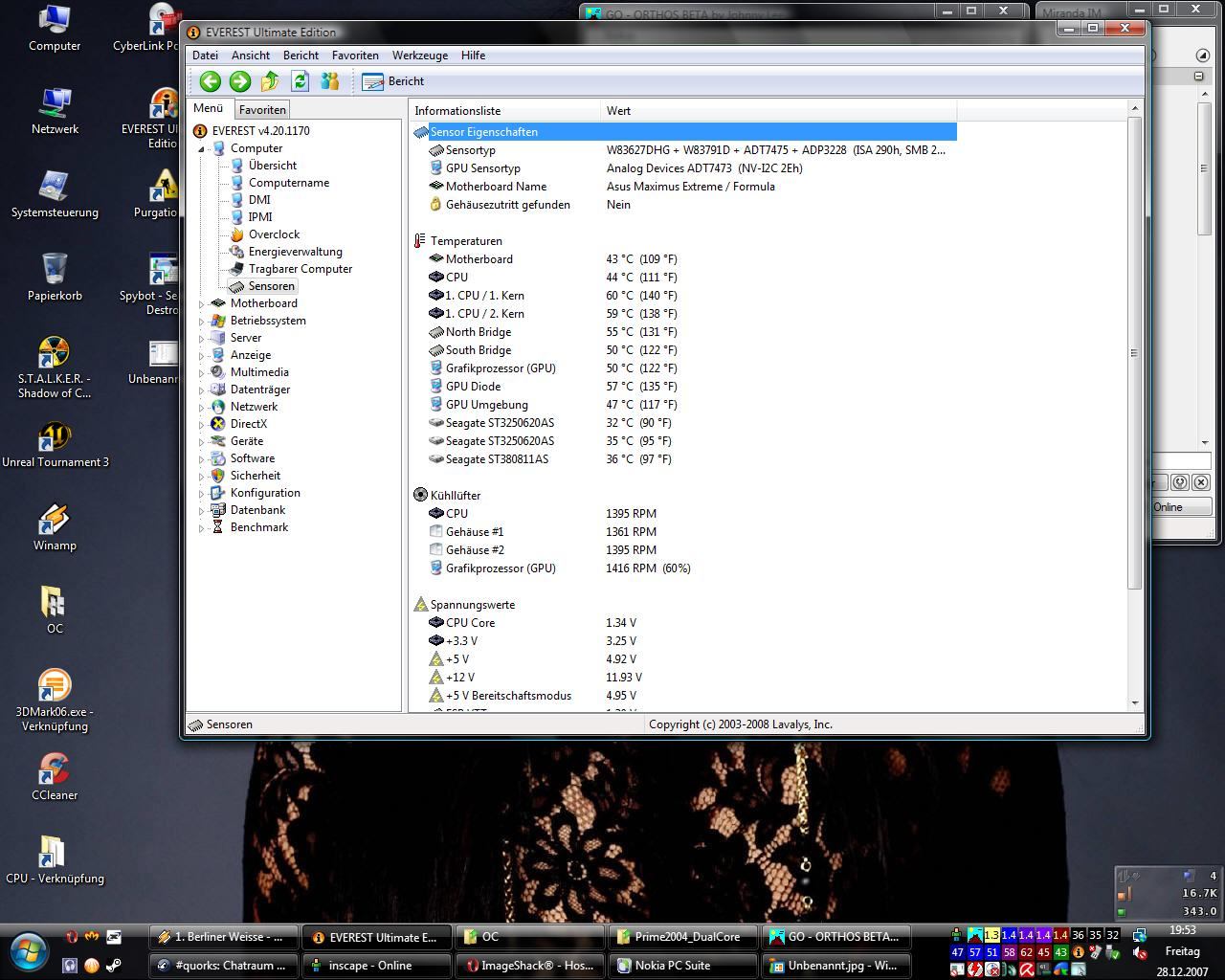Click the Up level toolbar icon
This screenshot has width=1225, height=980.
click(270, 81)
